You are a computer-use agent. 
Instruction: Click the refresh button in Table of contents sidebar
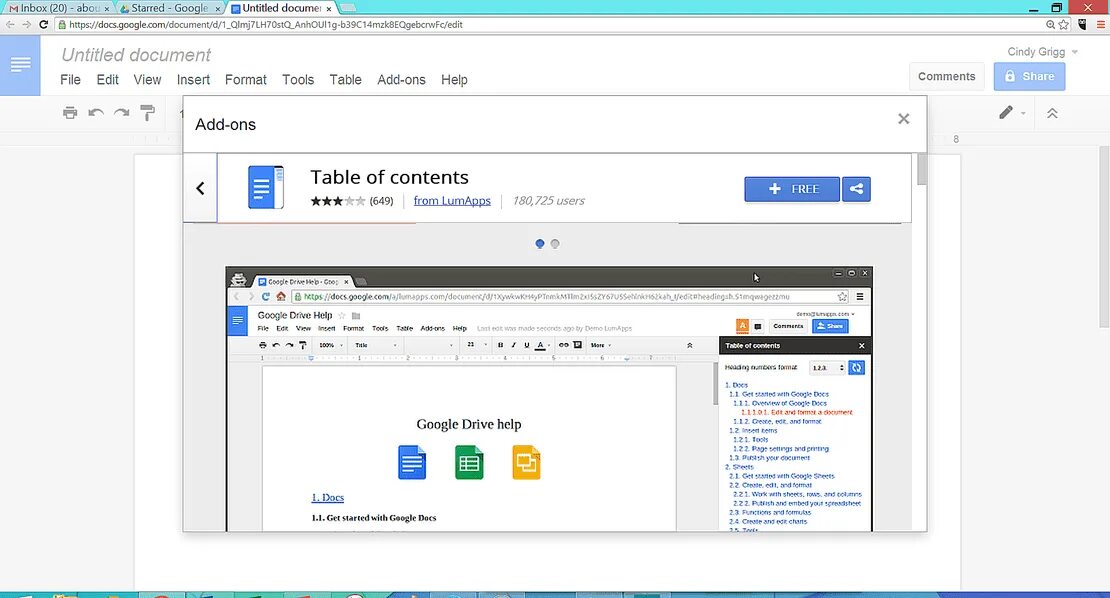pyautogui.click(x=857, y=367)
